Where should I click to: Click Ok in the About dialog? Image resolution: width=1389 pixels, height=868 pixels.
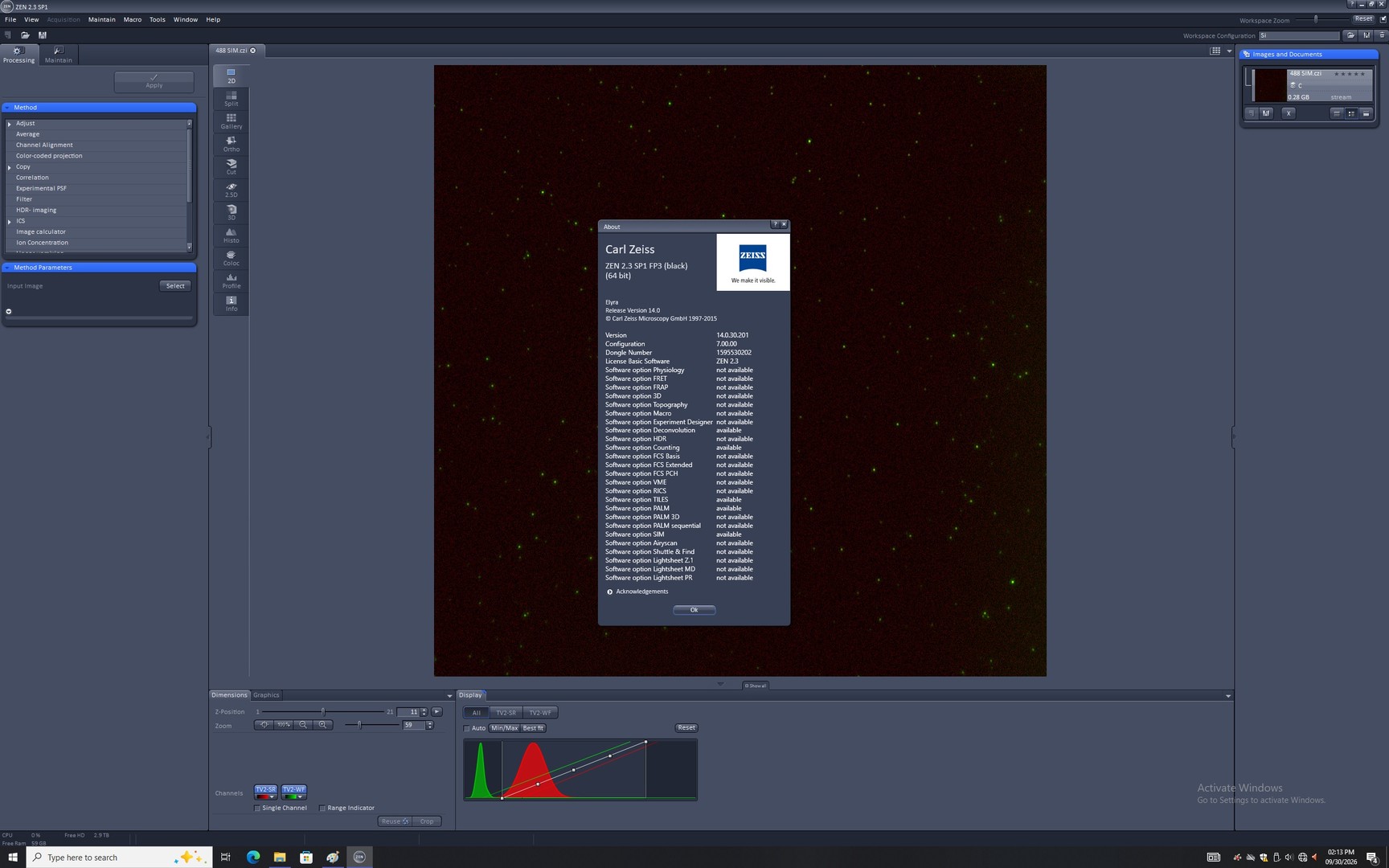click(694, 610)
